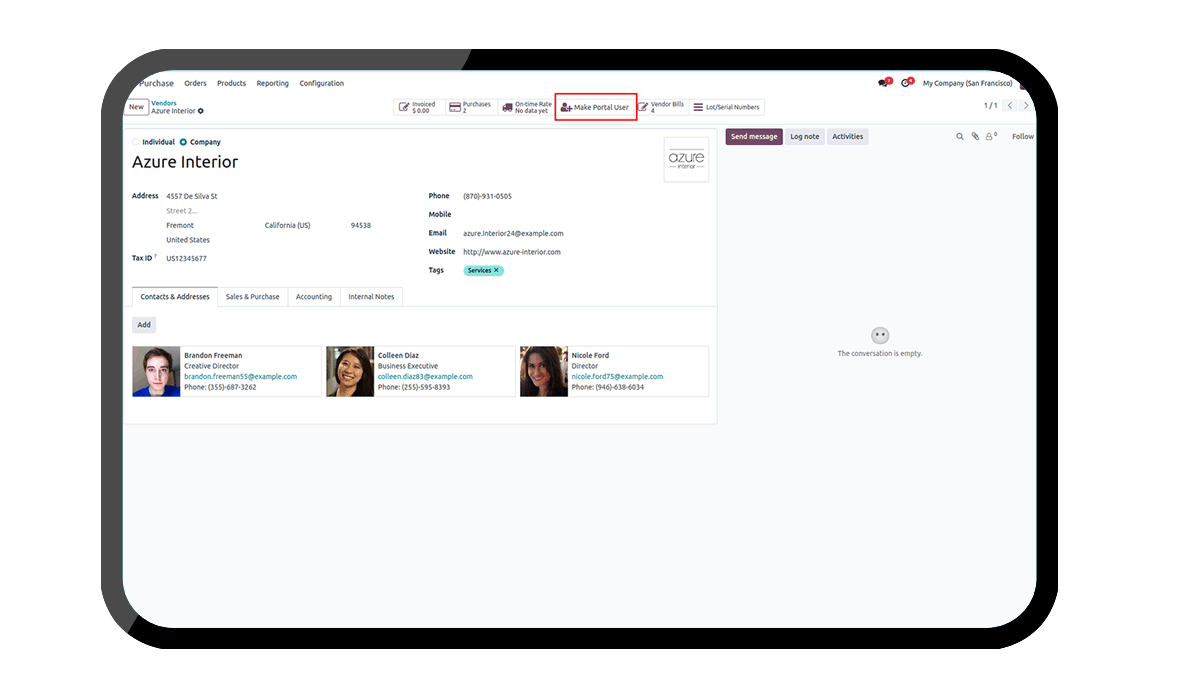
Task: Click the Follow button
Action: click(1023, 137)
